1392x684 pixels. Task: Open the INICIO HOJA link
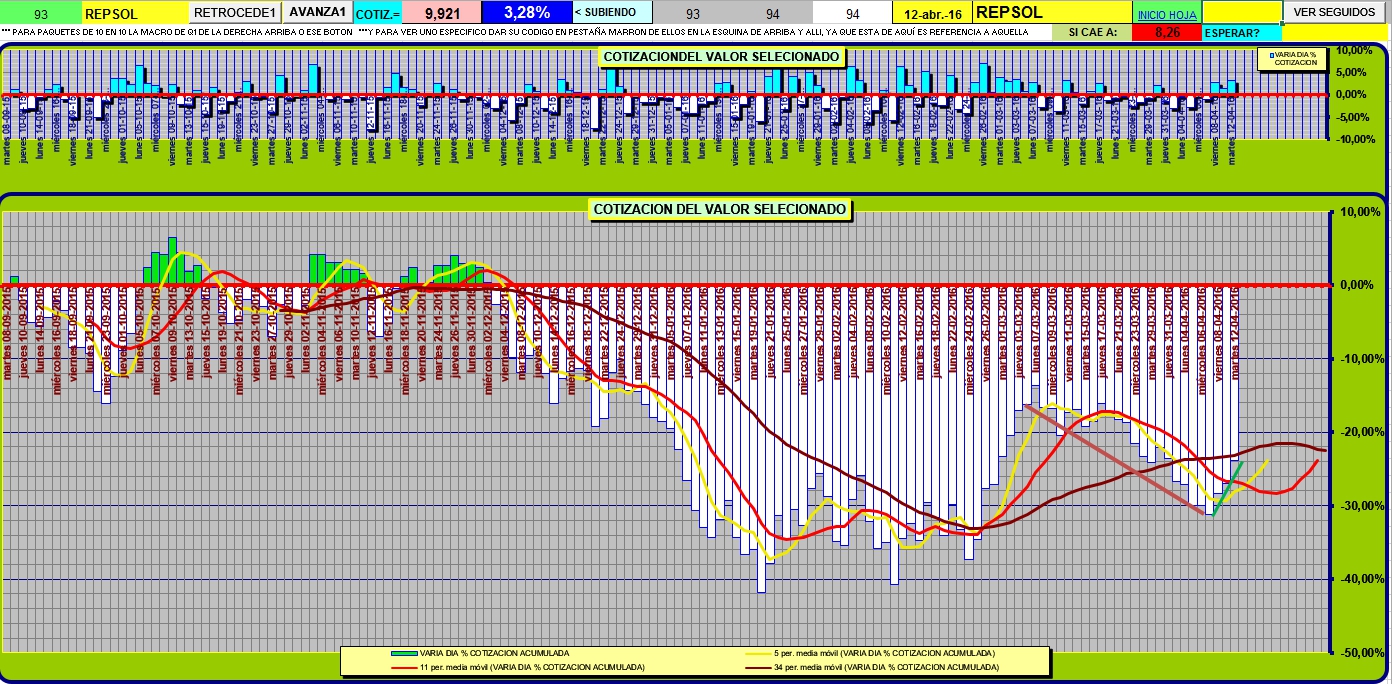tap(1167, 15)
